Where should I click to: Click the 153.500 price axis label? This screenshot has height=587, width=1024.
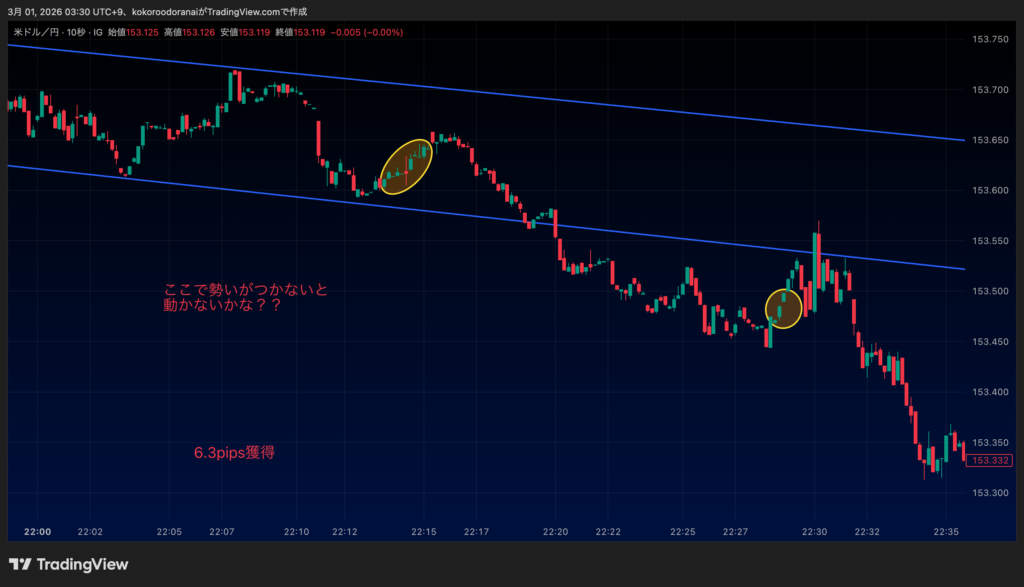[988, 291]
